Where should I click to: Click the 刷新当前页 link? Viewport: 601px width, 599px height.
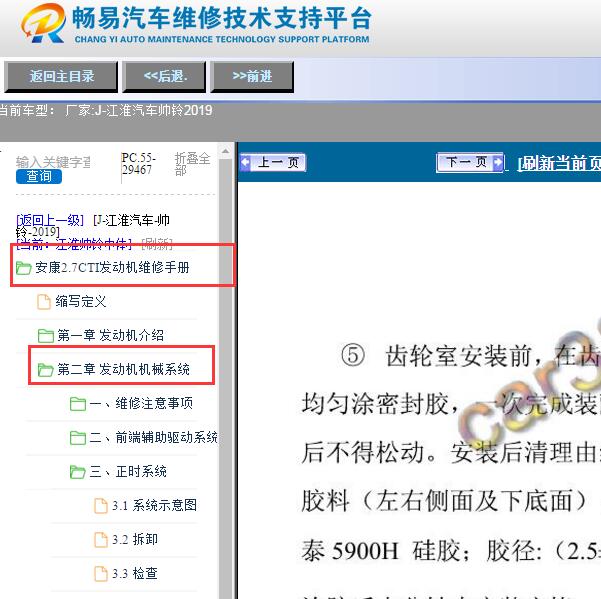[x=559, y=164]
